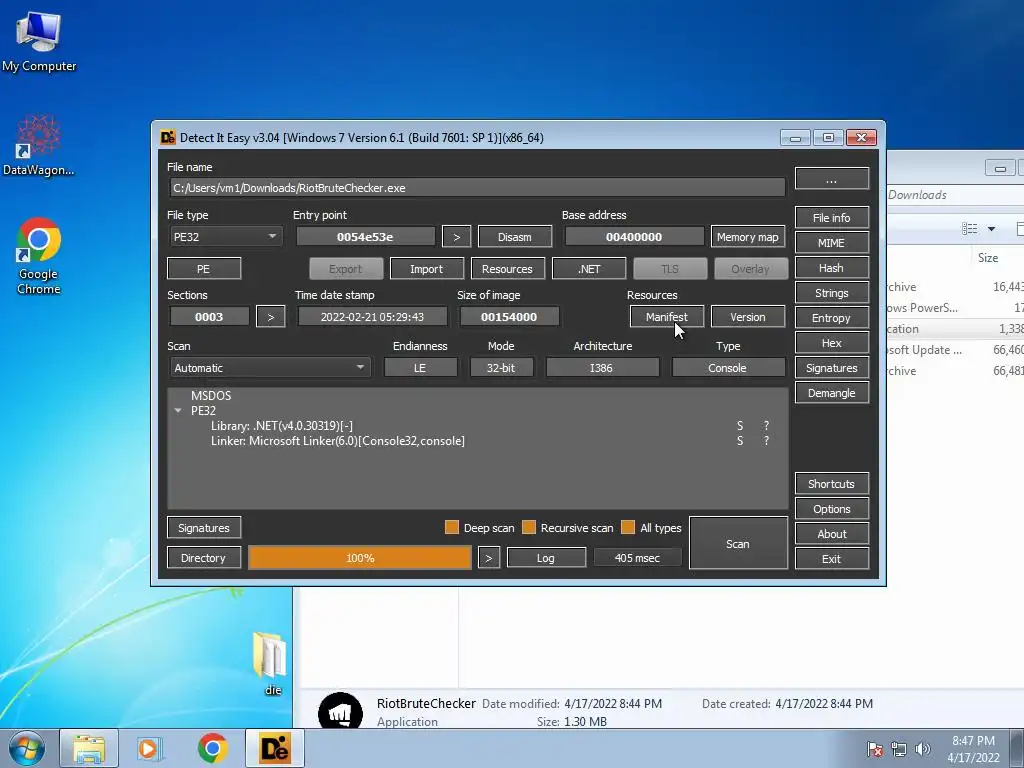Click arrow button beside progress bar
The image size is (1024, 768).
pos(488,558)
